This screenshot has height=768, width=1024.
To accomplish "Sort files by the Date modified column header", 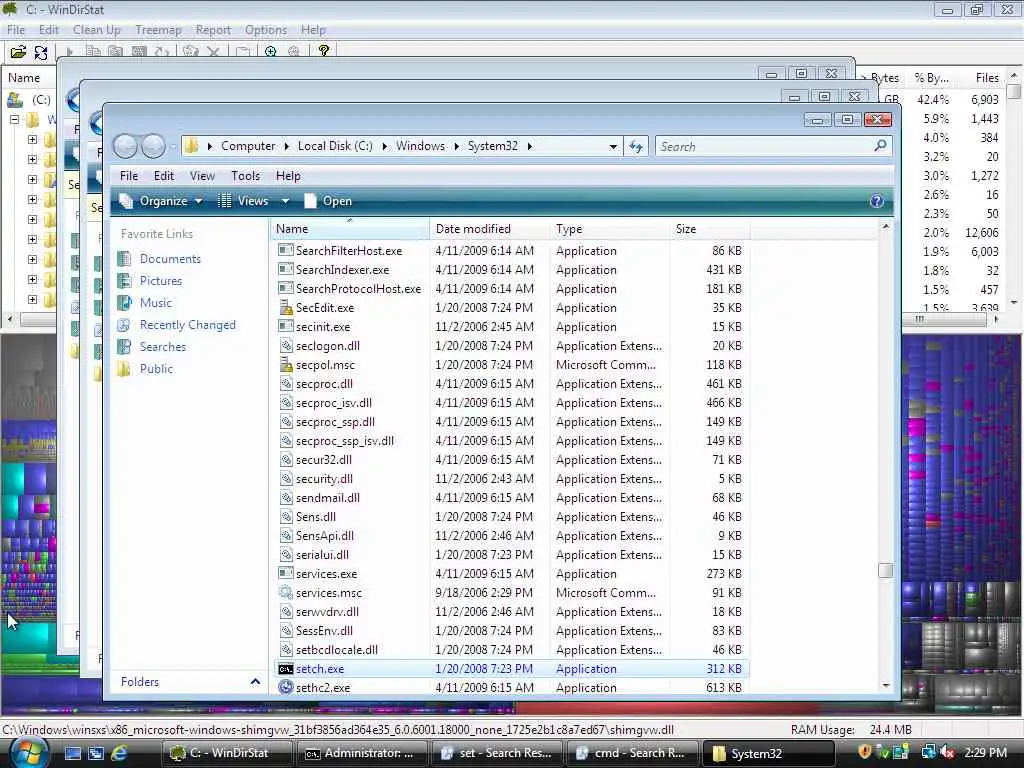I will 490,229.
